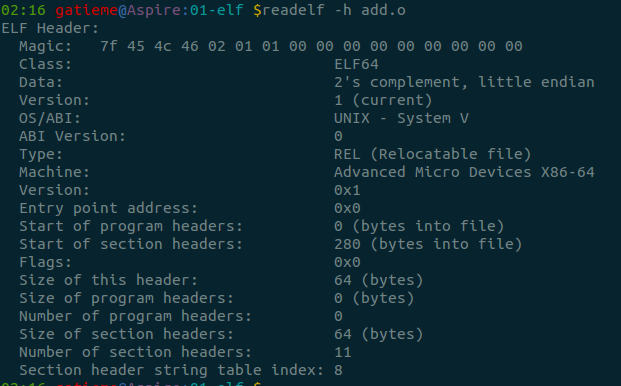Screen dimensions: 621x386
Task: Click the readelf -h add.o command text
Action: click(x=334, y=10)
